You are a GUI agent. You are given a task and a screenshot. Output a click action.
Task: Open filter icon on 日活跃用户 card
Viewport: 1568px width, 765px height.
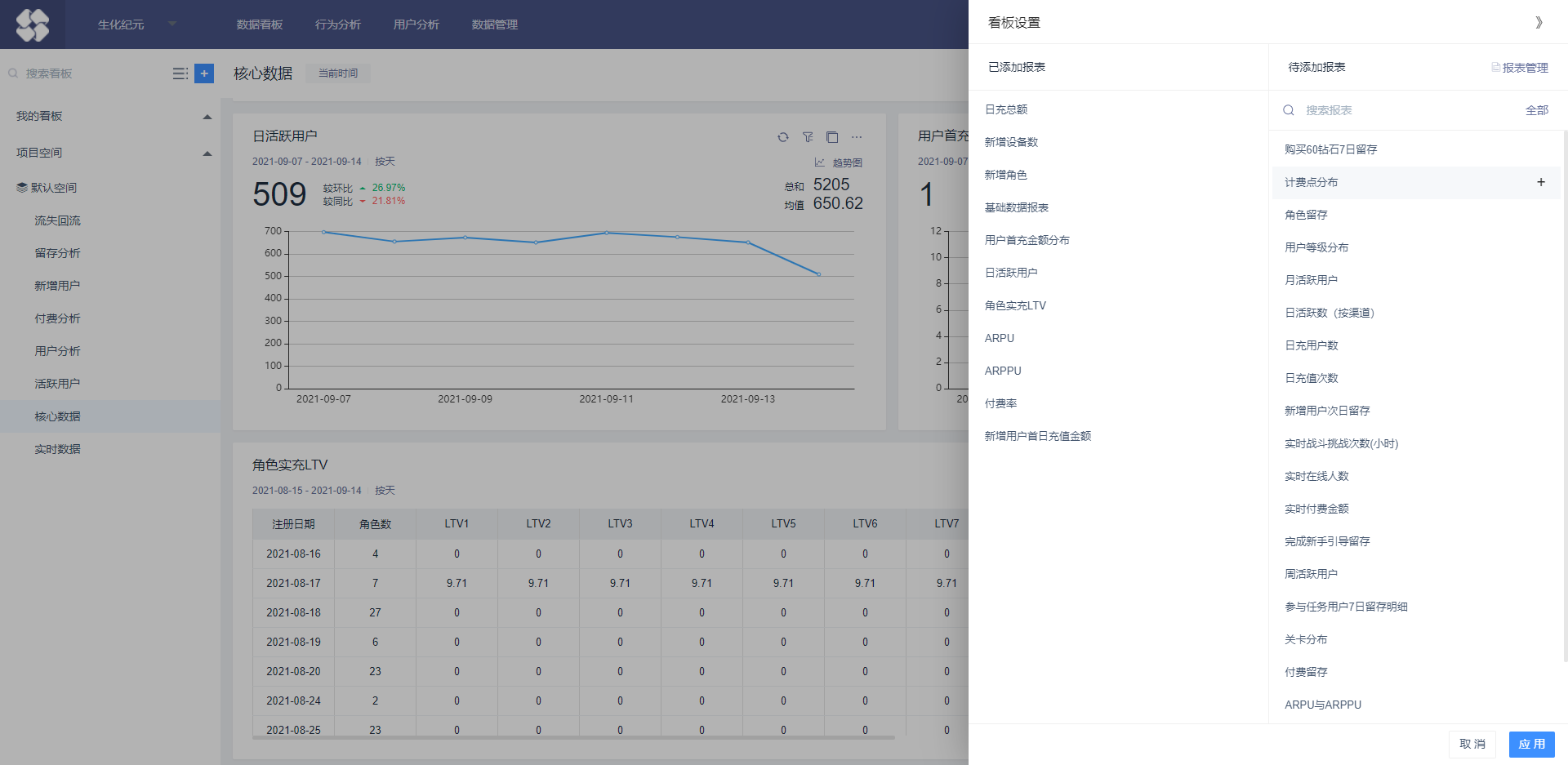pyautogui.click(x=808, y=137)
